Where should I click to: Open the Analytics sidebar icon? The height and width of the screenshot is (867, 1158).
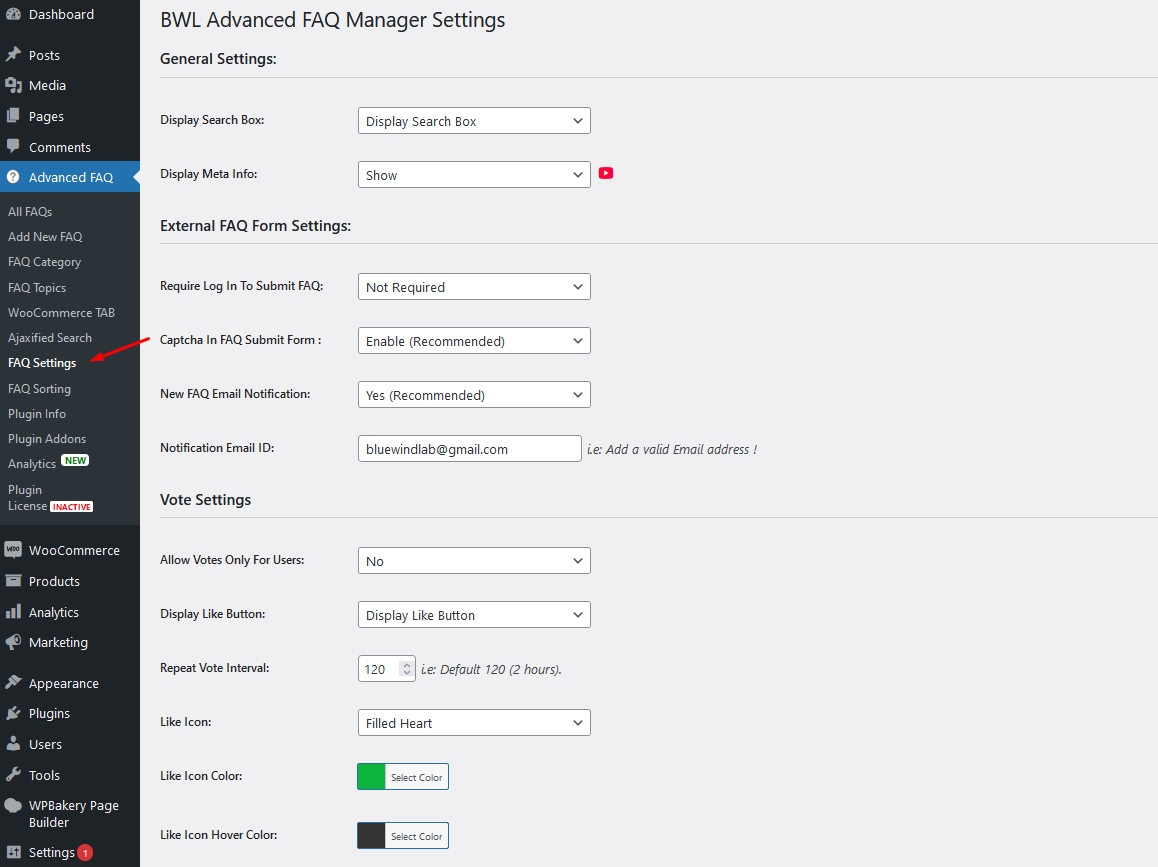[14, 611]
